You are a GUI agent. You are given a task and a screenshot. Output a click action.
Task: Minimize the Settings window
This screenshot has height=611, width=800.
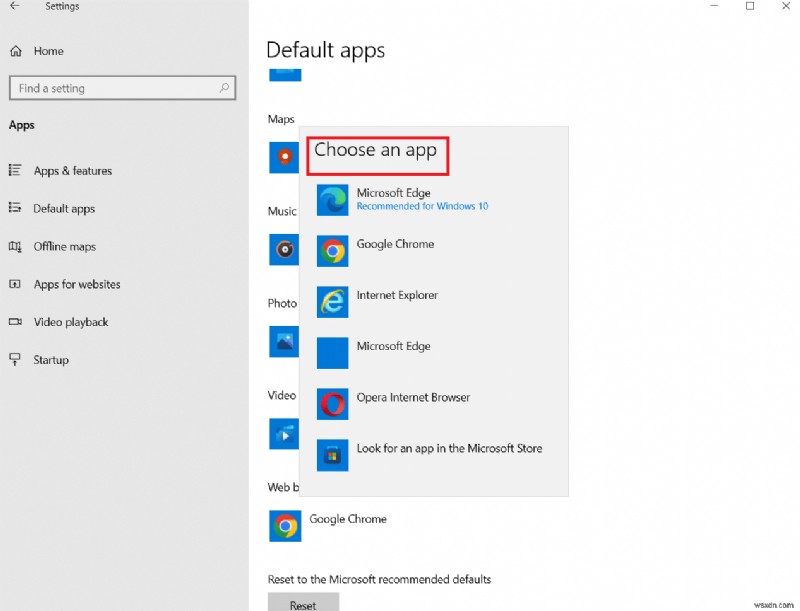[x=714, y=6]
